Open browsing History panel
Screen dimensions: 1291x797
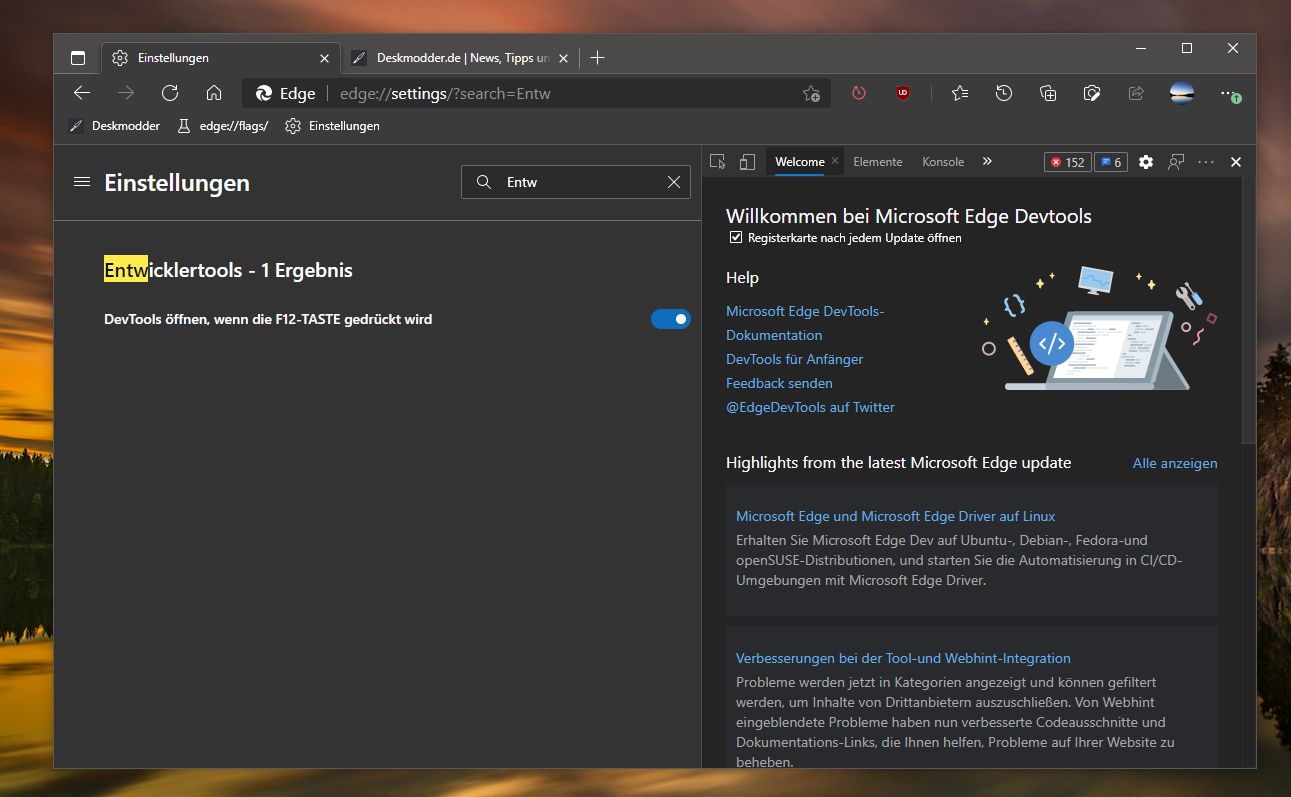(x=1004, y=93)
